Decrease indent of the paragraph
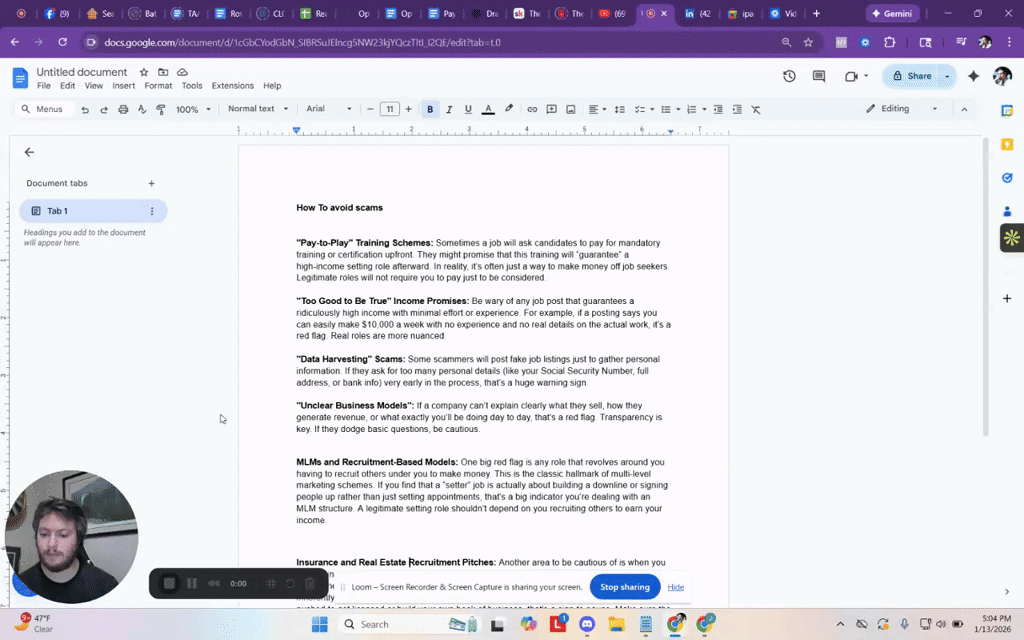1024x640 pixels. coord(718,110)
